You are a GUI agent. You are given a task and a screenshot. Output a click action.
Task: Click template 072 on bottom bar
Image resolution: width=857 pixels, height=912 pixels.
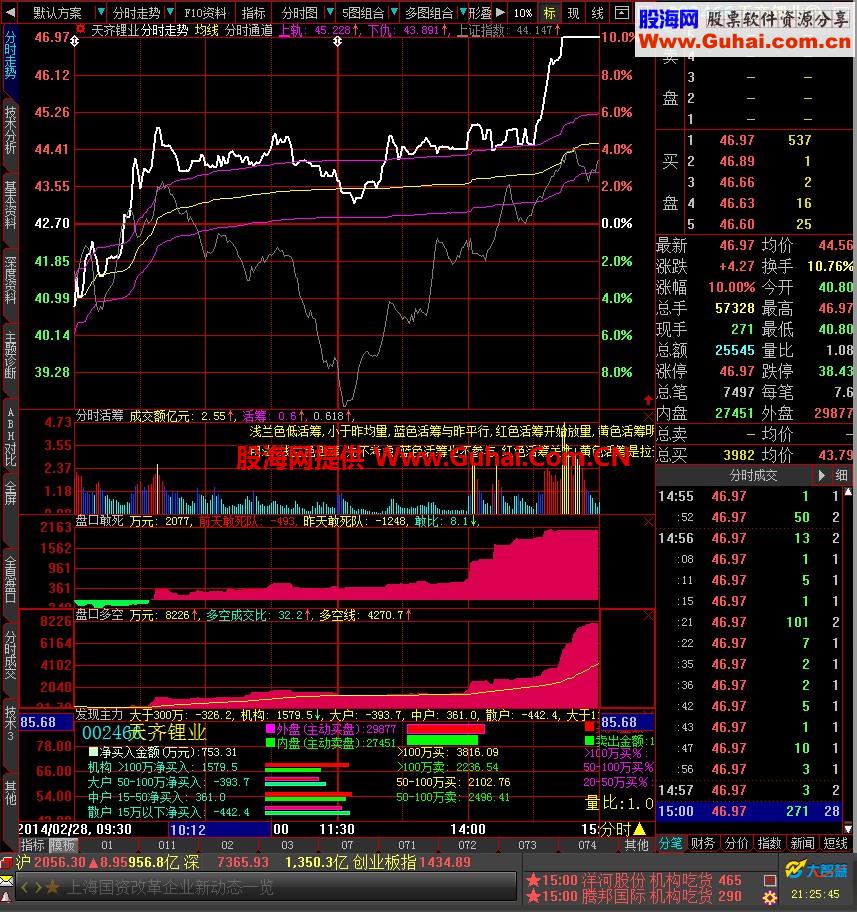click(x=467, y=845)
